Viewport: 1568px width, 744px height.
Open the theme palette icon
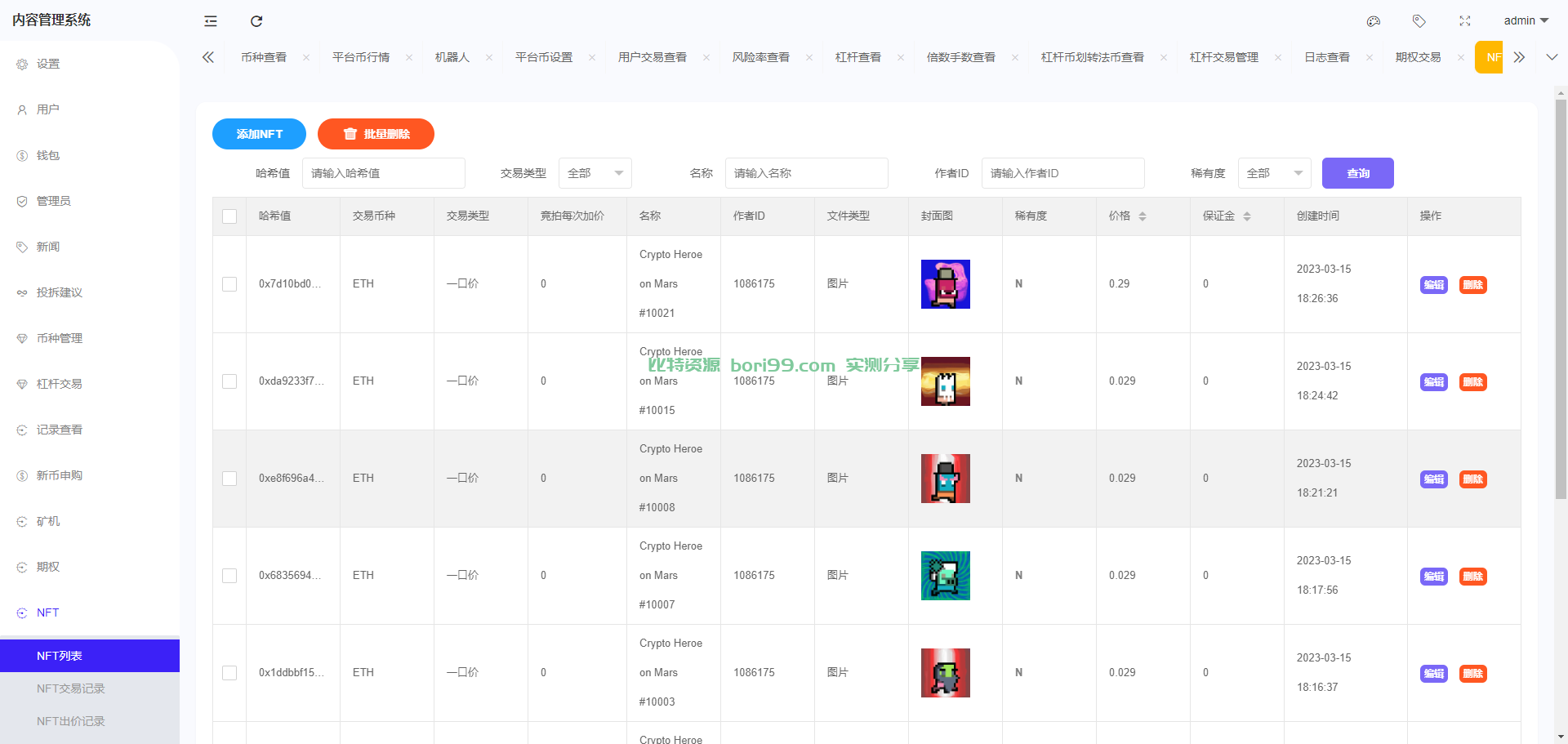(1374, 21)
